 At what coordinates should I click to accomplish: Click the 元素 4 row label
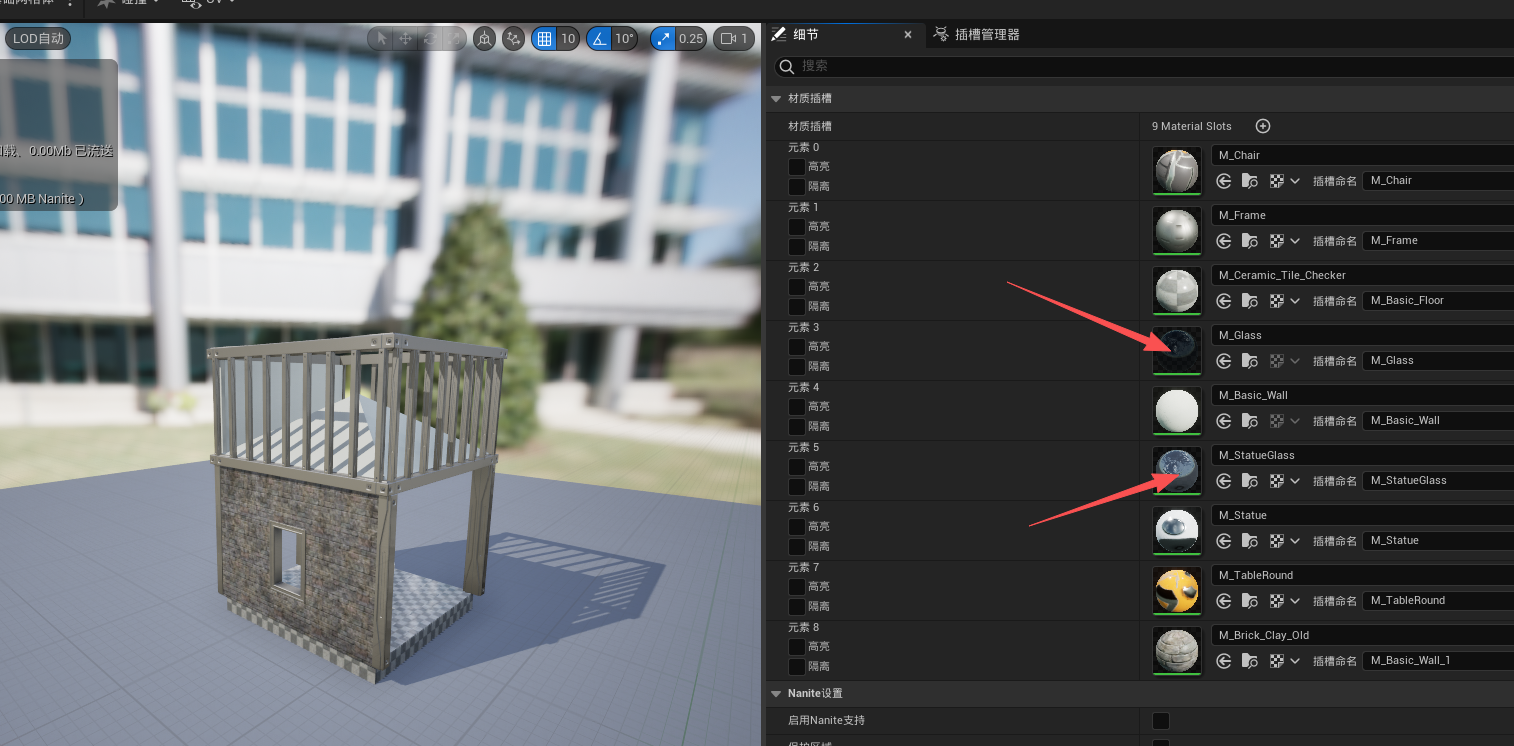(803, 388)
